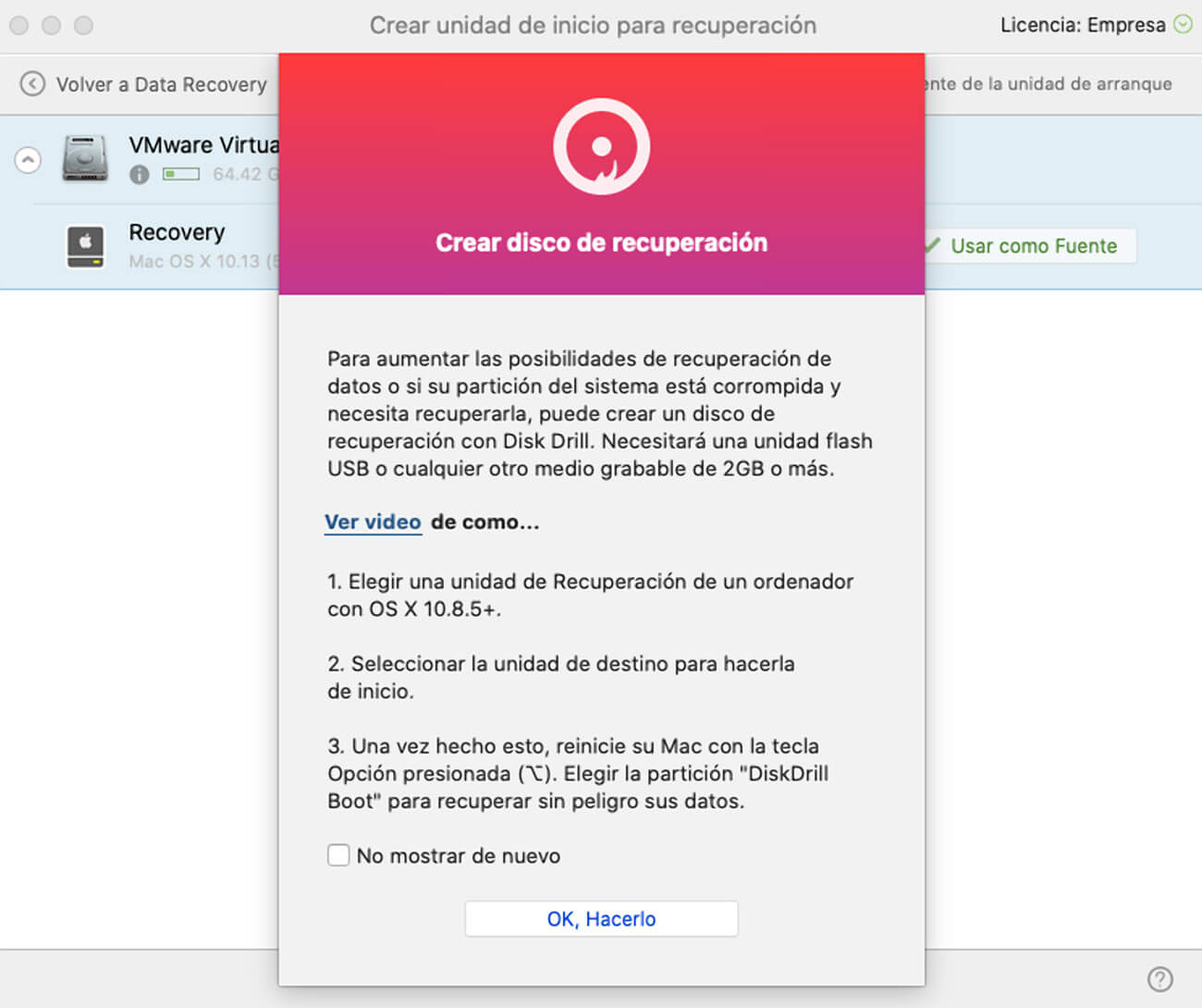The image size is (1202, 1008).
Task: Click the back arrow icon beside Volver
Action: (32, 84)
